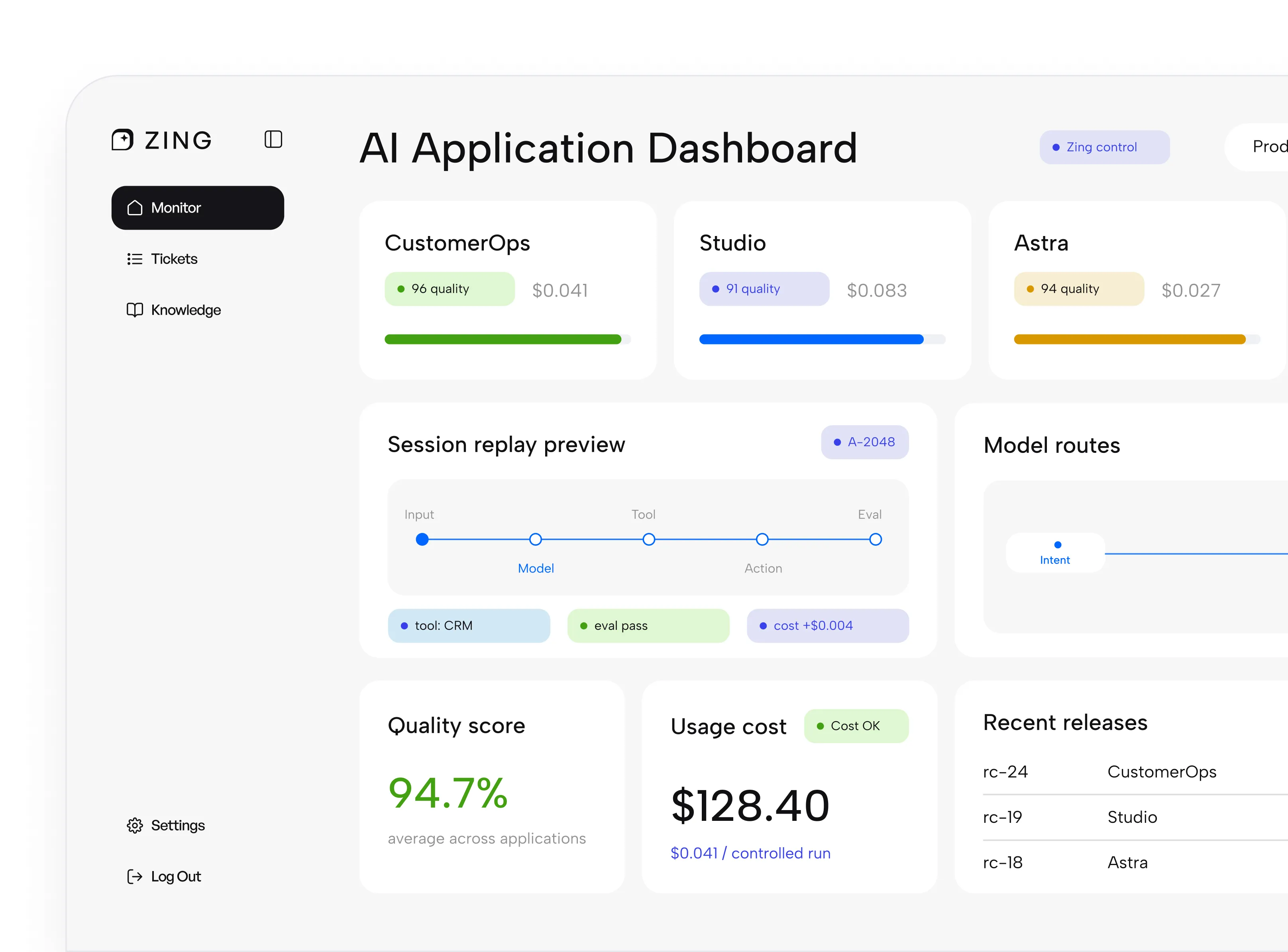Image resolution: width=1288 pixels, height=952 pixels.
Task: Click the AI Application Dashboard title
Action: tap(609, 149)
